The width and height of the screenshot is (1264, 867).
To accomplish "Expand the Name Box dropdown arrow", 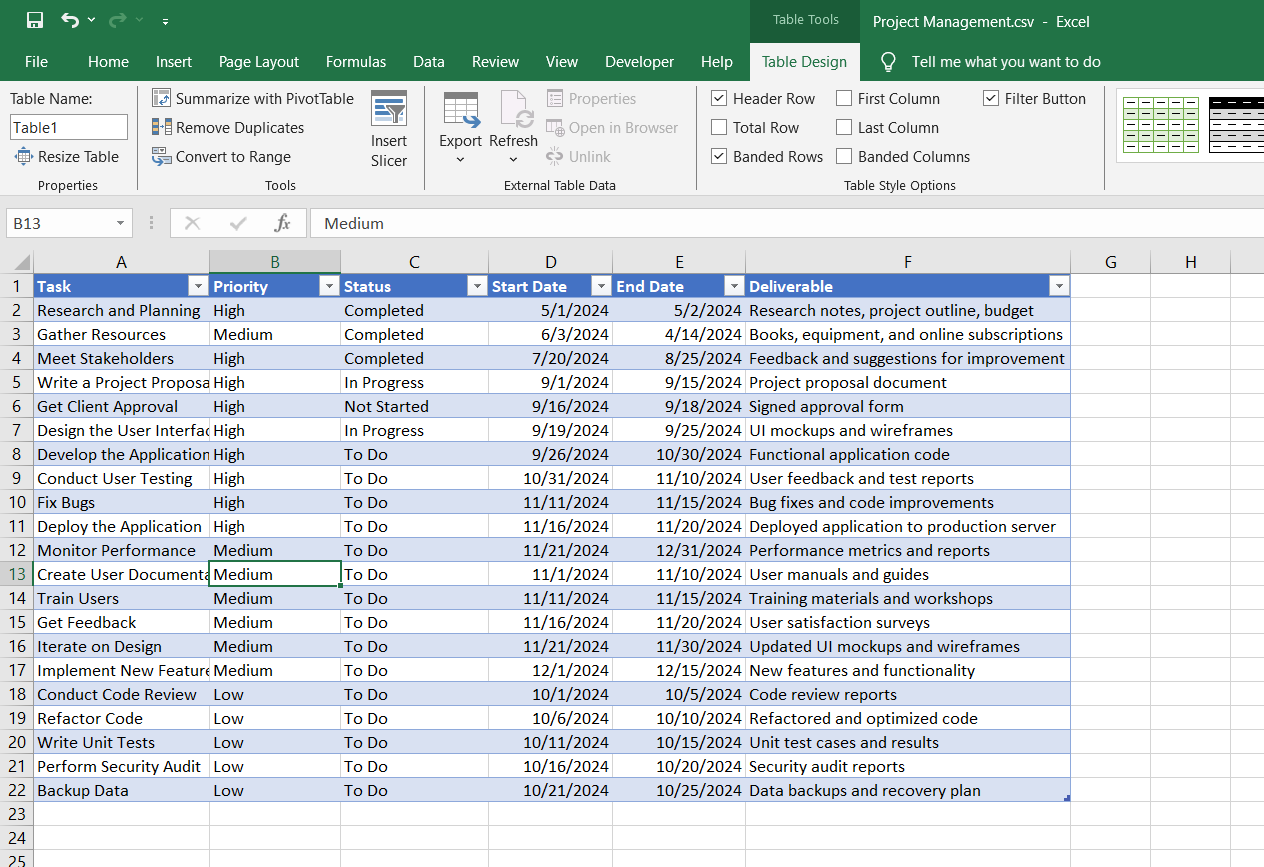I will [120, 223].
